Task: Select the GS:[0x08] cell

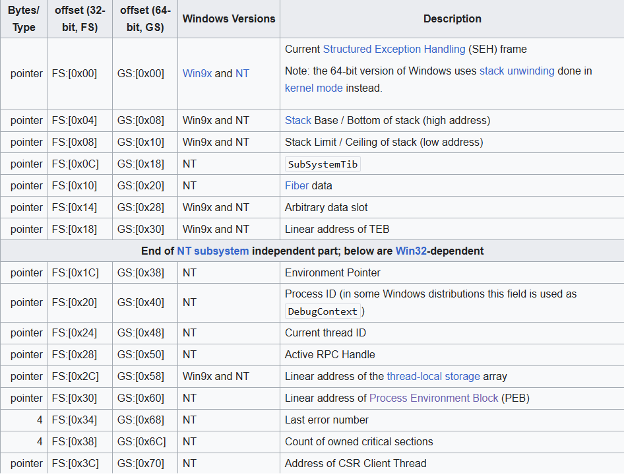Action: click(x=145, y=120)
